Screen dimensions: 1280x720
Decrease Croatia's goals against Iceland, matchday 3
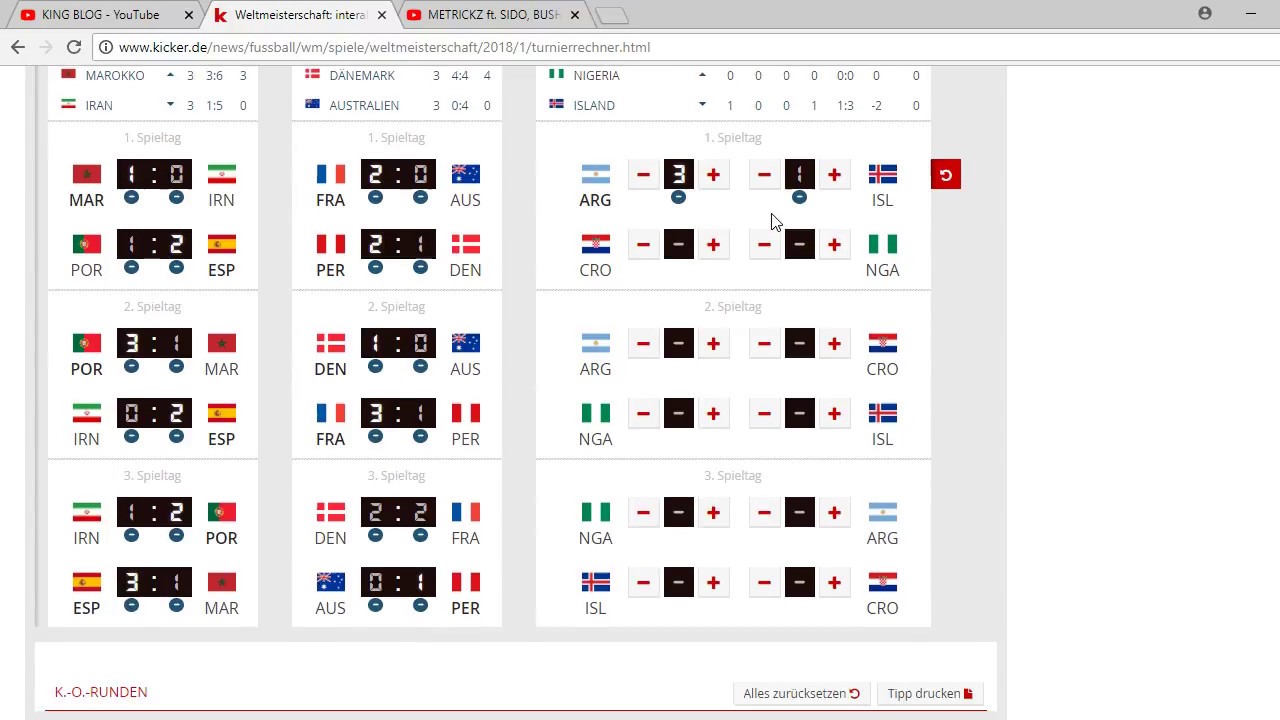click(x=764, y=582)
